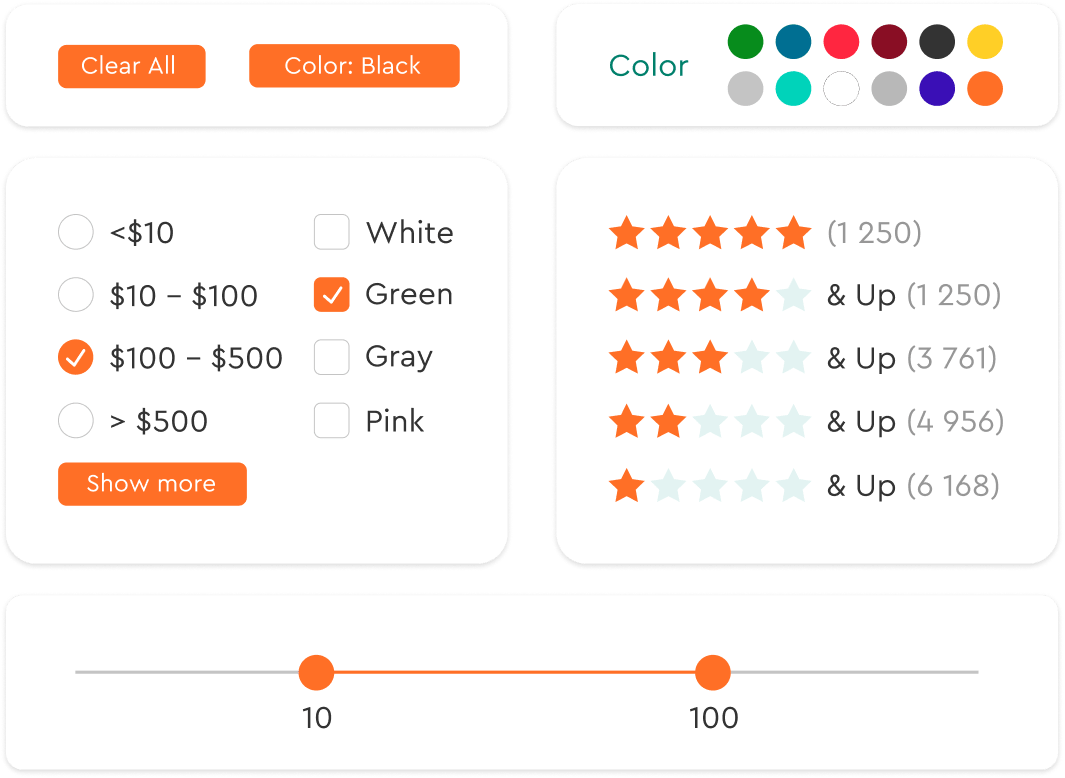Filter by 2 stars & Up
This screenshot has width=1065, height=778.
(x=710, y=421)
